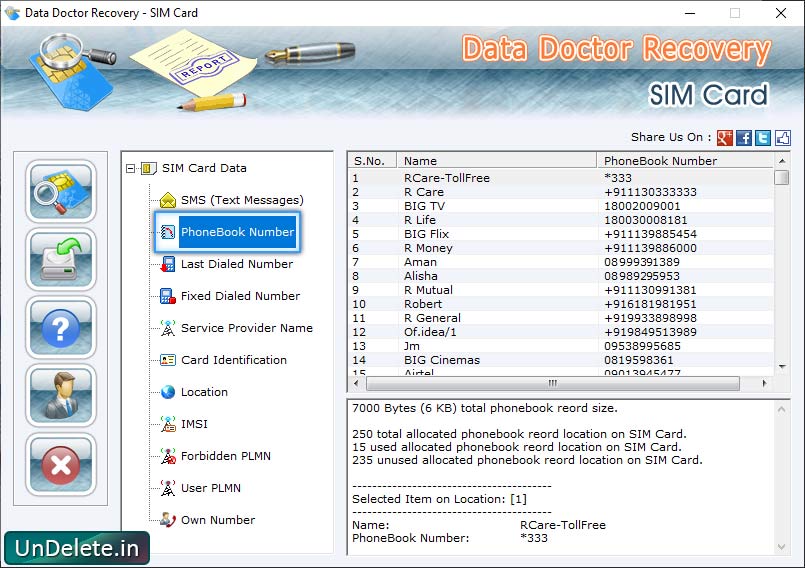This screenshot has height=568, width=805.
Task: Sort by Name column header
Action: 496,161
